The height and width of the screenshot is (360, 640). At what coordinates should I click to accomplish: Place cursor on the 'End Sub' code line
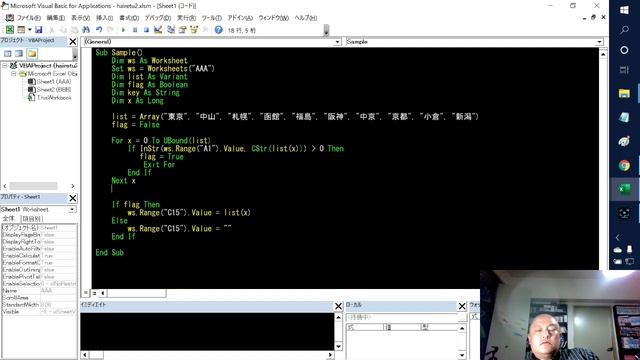pos(109,252)
